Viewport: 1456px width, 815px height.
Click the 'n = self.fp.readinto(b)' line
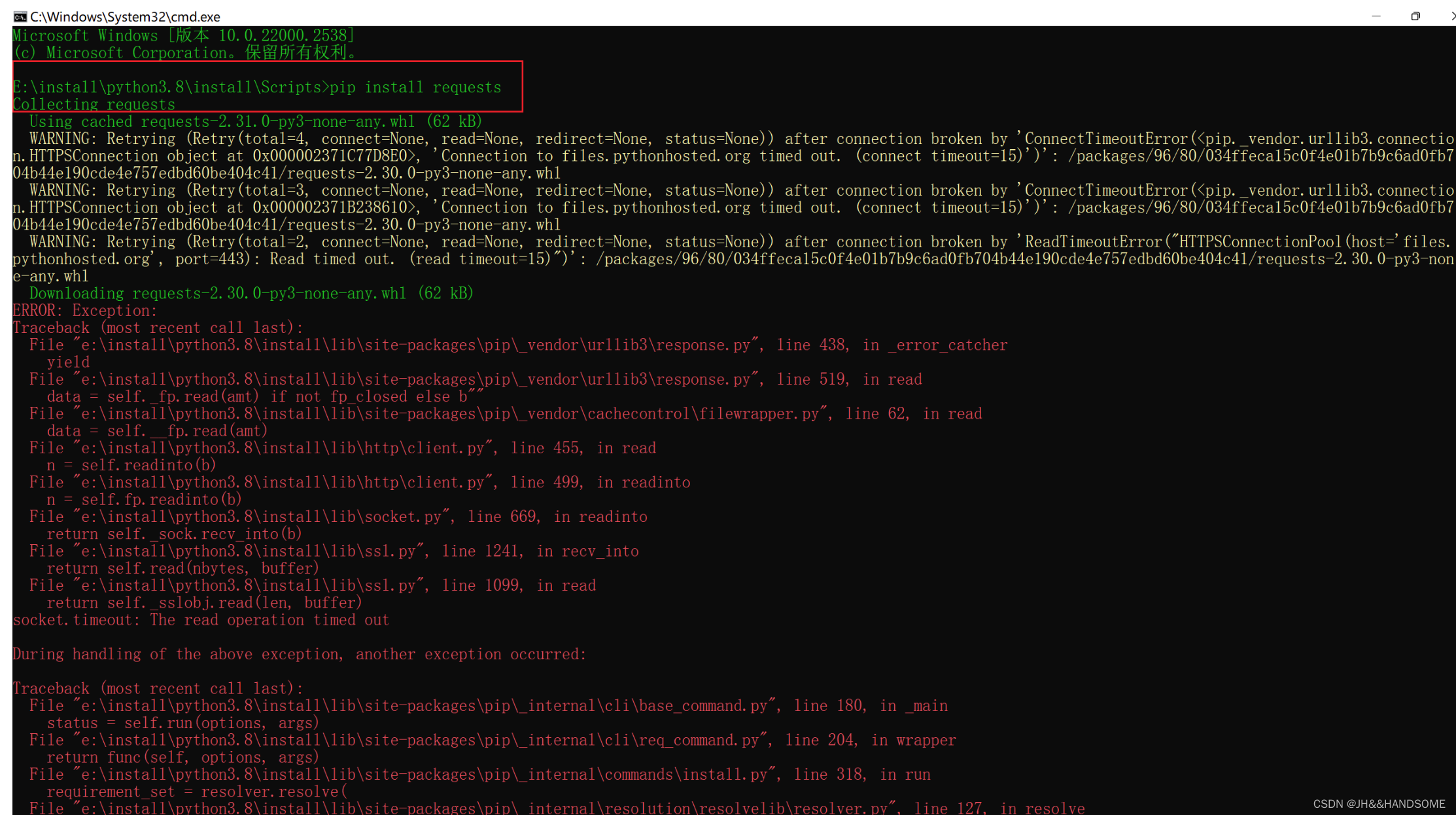(144, 500)
